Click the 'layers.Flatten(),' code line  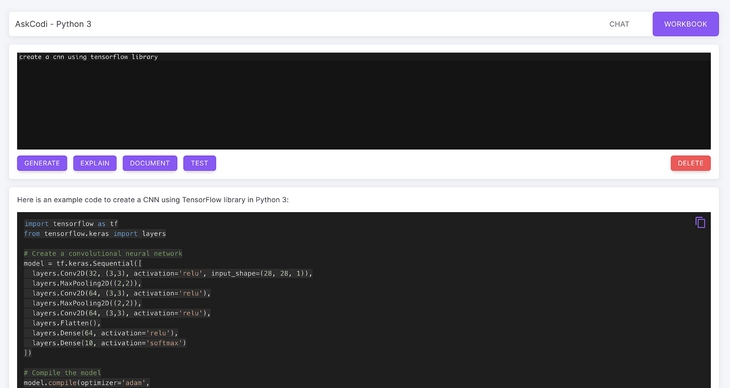tap(66, 323)
